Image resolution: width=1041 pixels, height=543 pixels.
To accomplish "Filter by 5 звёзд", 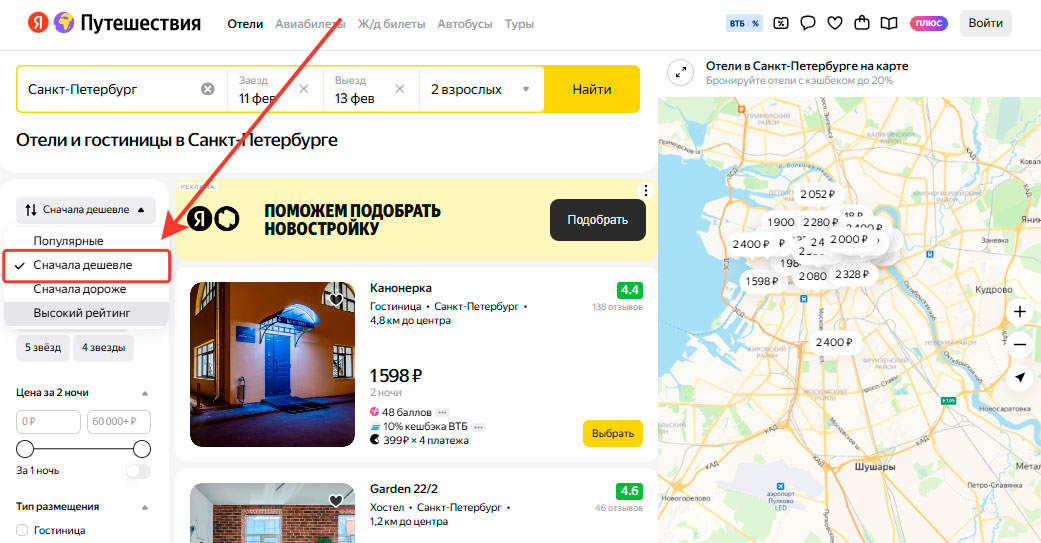I will click(x=43, y=348).
